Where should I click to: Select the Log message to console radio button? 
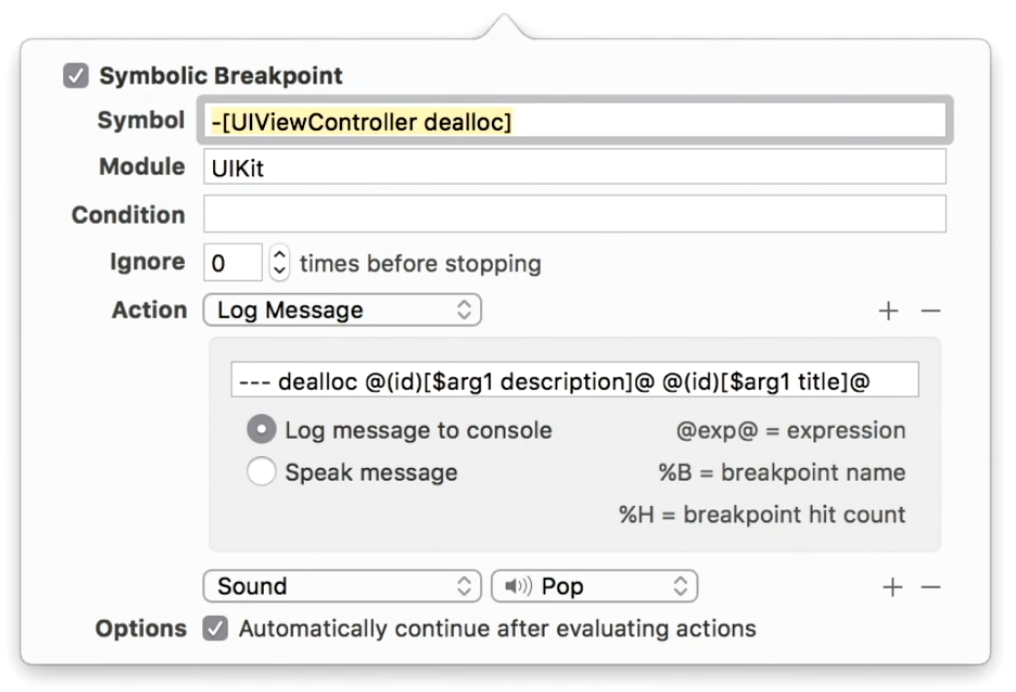pyautogui.click(x=261, y=430)
